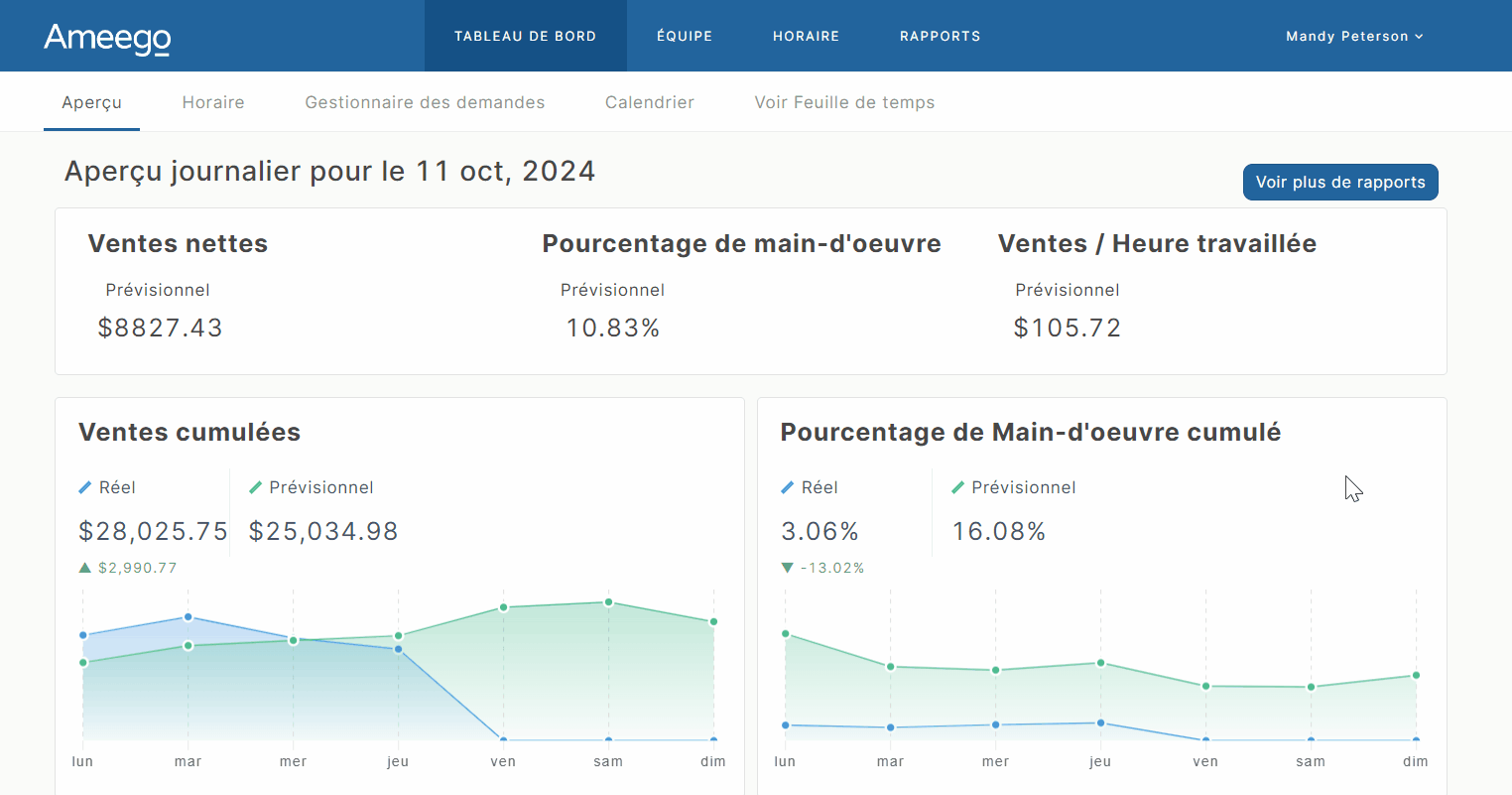1512x795 pixels.
Task: Click the green up triangle beside $2,990.77
Action: point(85,568)
